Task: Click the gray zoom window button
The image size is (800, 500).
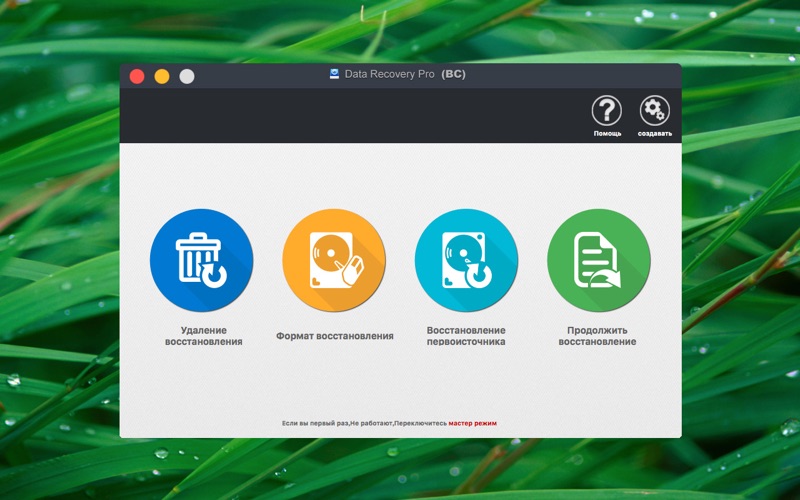Action: [187, 77]
